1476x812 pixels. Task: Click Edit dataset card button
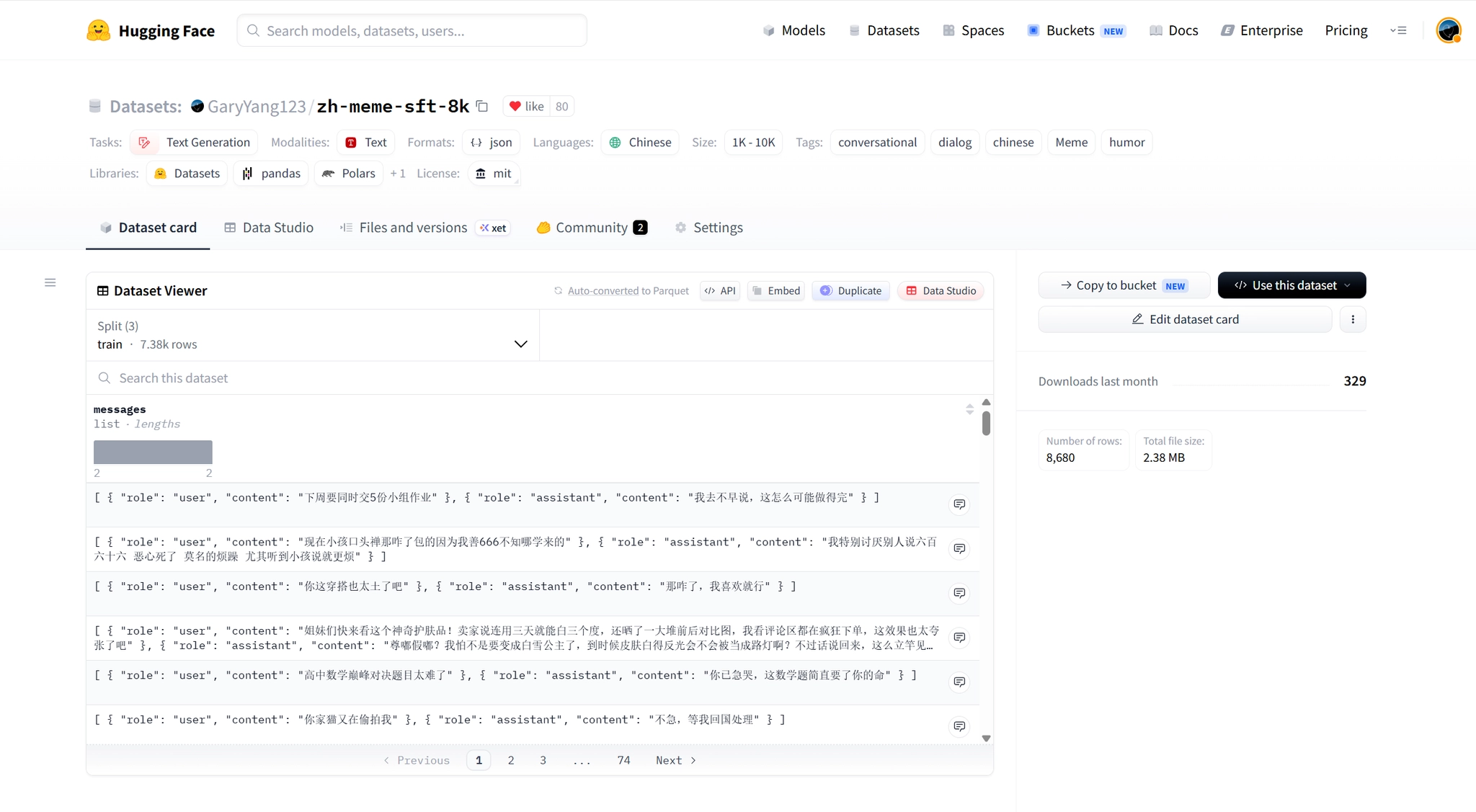point(1185,319)
